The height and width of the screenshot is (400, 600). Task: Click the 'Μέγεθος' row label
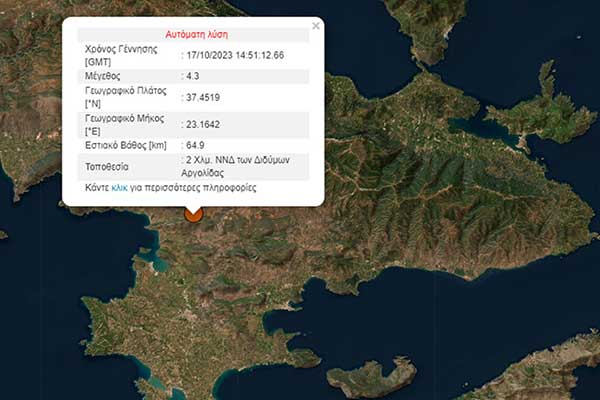[x=104, y=76]
